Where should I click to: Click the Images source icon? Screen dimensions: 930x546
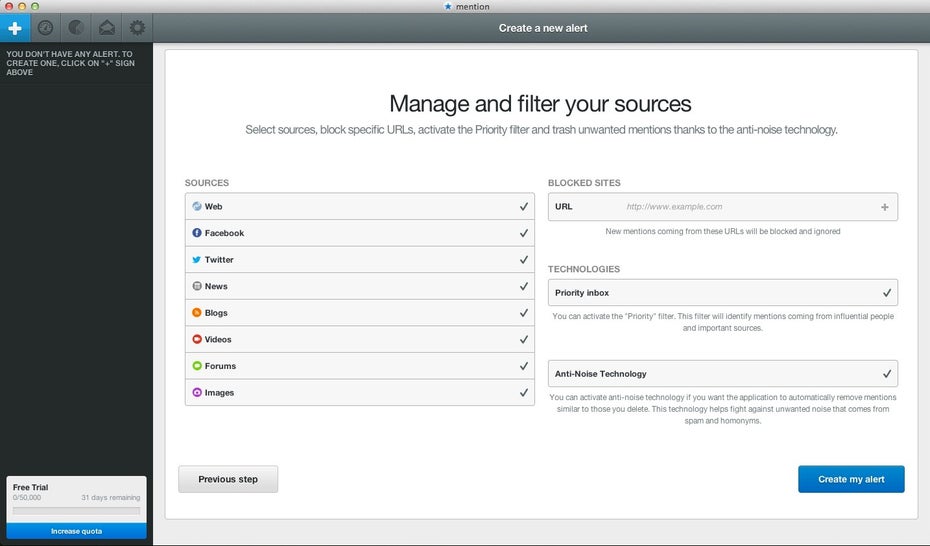[197, 392]
